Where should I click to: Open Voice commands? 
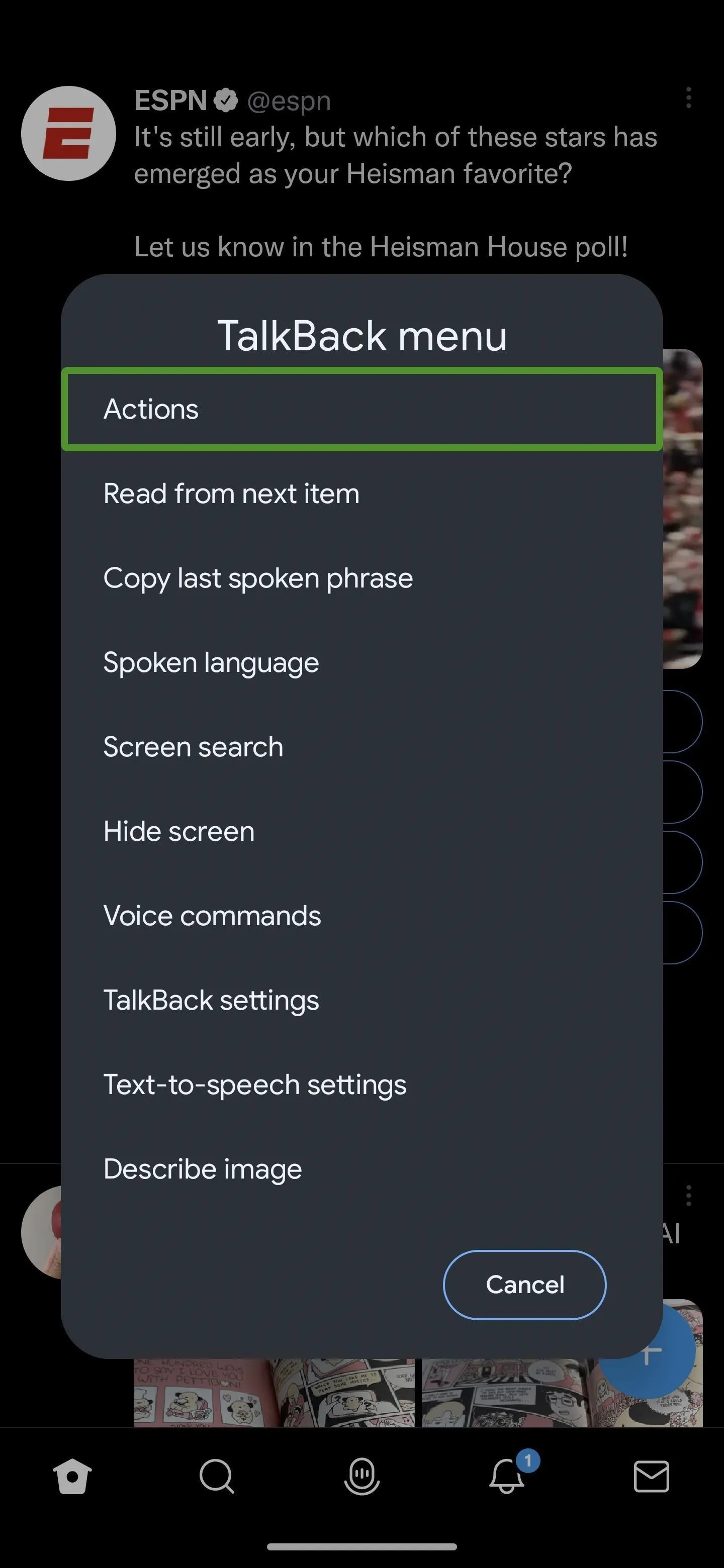pyautogui.click(x=361, y=916)
